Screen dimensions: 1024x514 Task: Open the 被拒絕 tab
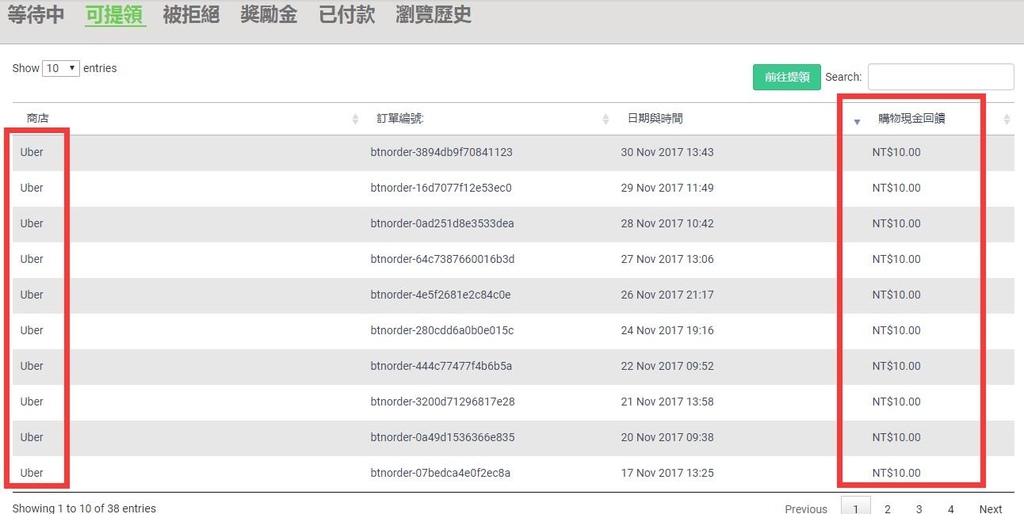click(191, 14)
